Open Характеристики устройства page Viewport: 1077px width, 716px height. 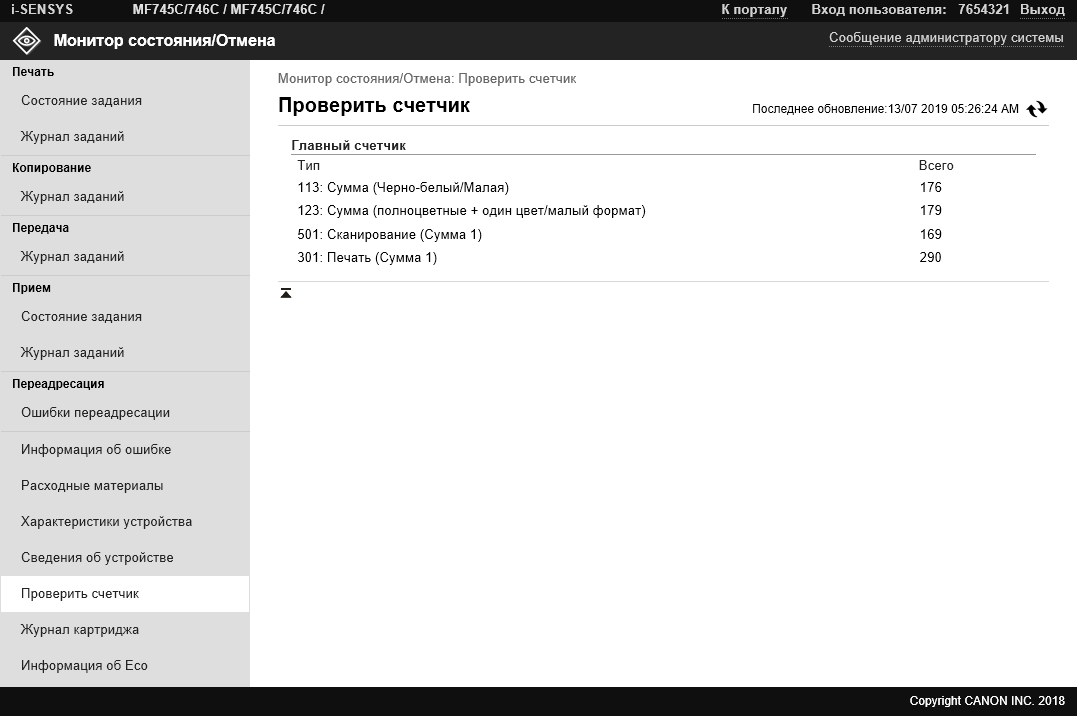click(x=106, y=522)
